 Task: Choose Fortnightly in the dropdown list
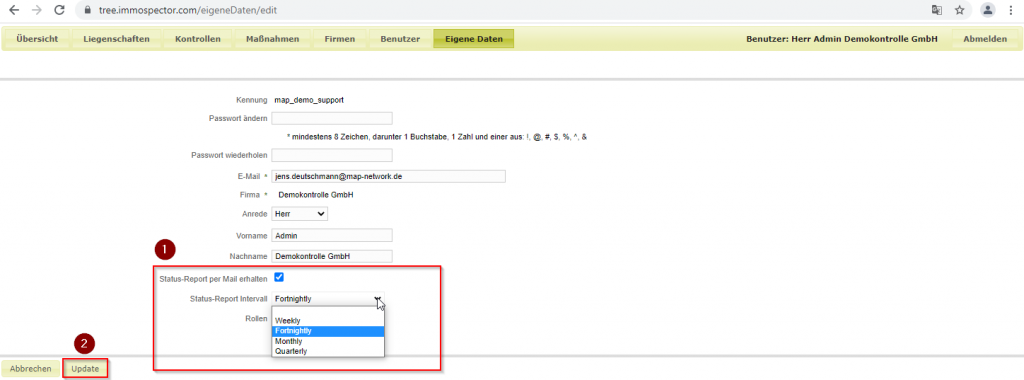pyautogui.click(x=328, y=331)
